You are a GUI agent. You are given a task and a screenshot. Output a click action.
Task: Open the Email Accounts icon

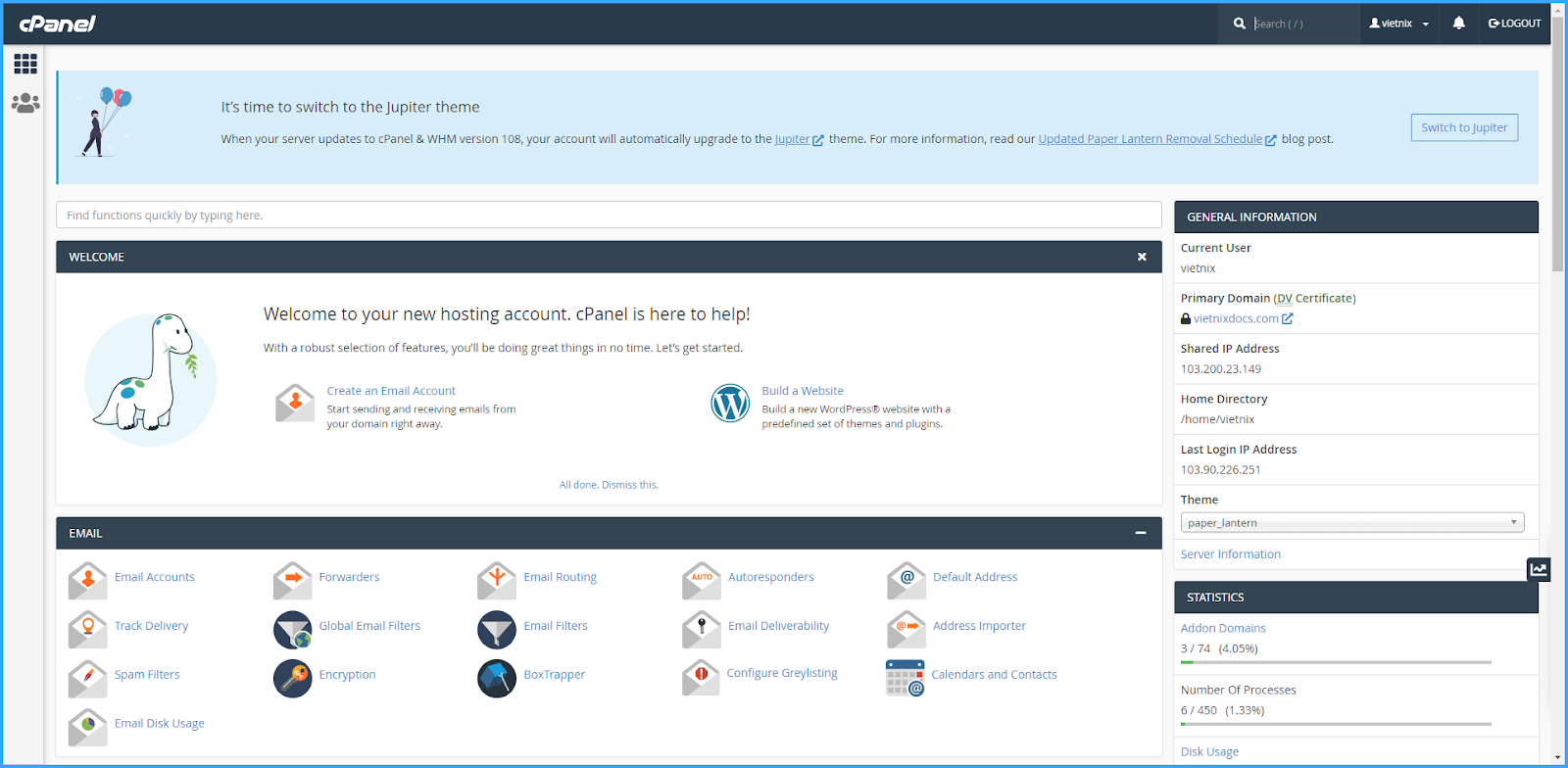click(x=87, y=580)
